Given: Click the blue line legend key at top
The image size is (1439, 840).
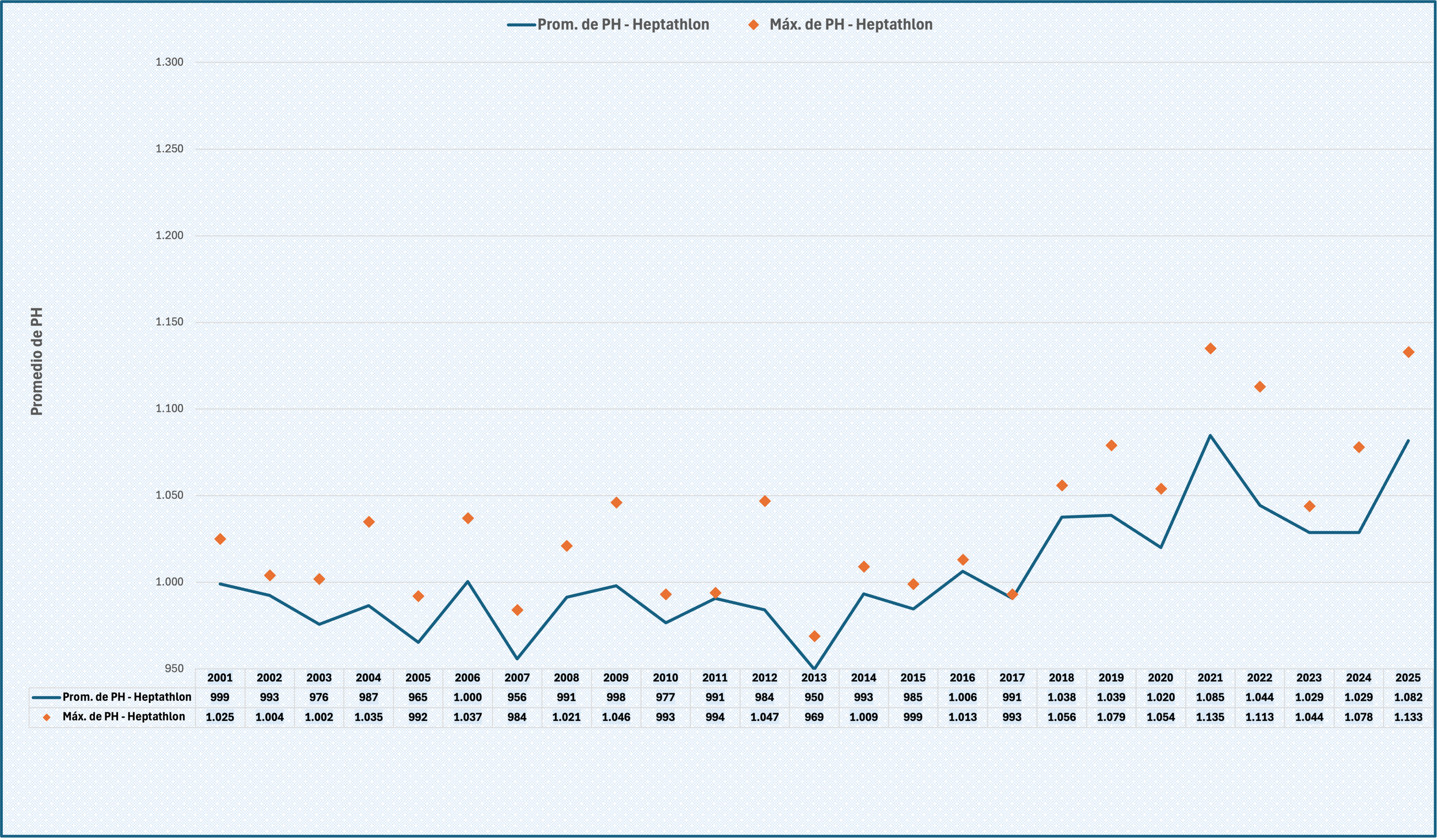Looking at the screenshot, I should pyautogui.click(x=521, y=25).
